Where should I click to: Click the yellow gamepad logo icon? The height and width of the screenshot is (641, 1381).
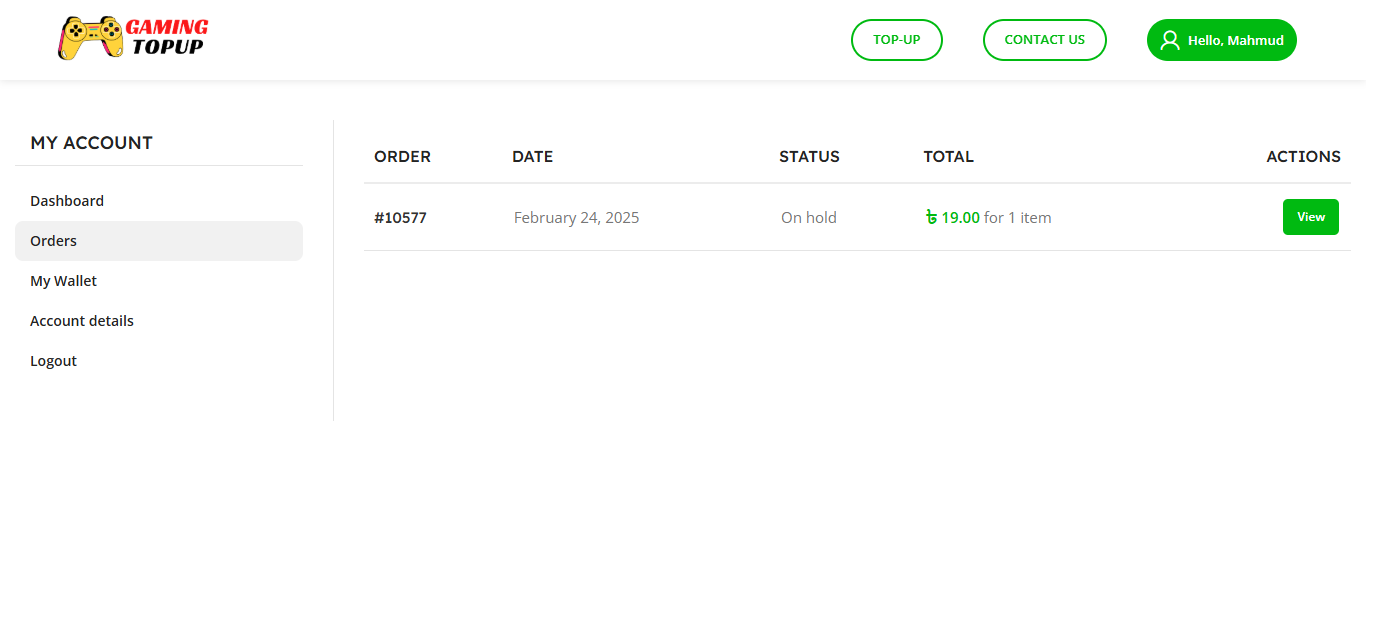(x=90, y=38)
